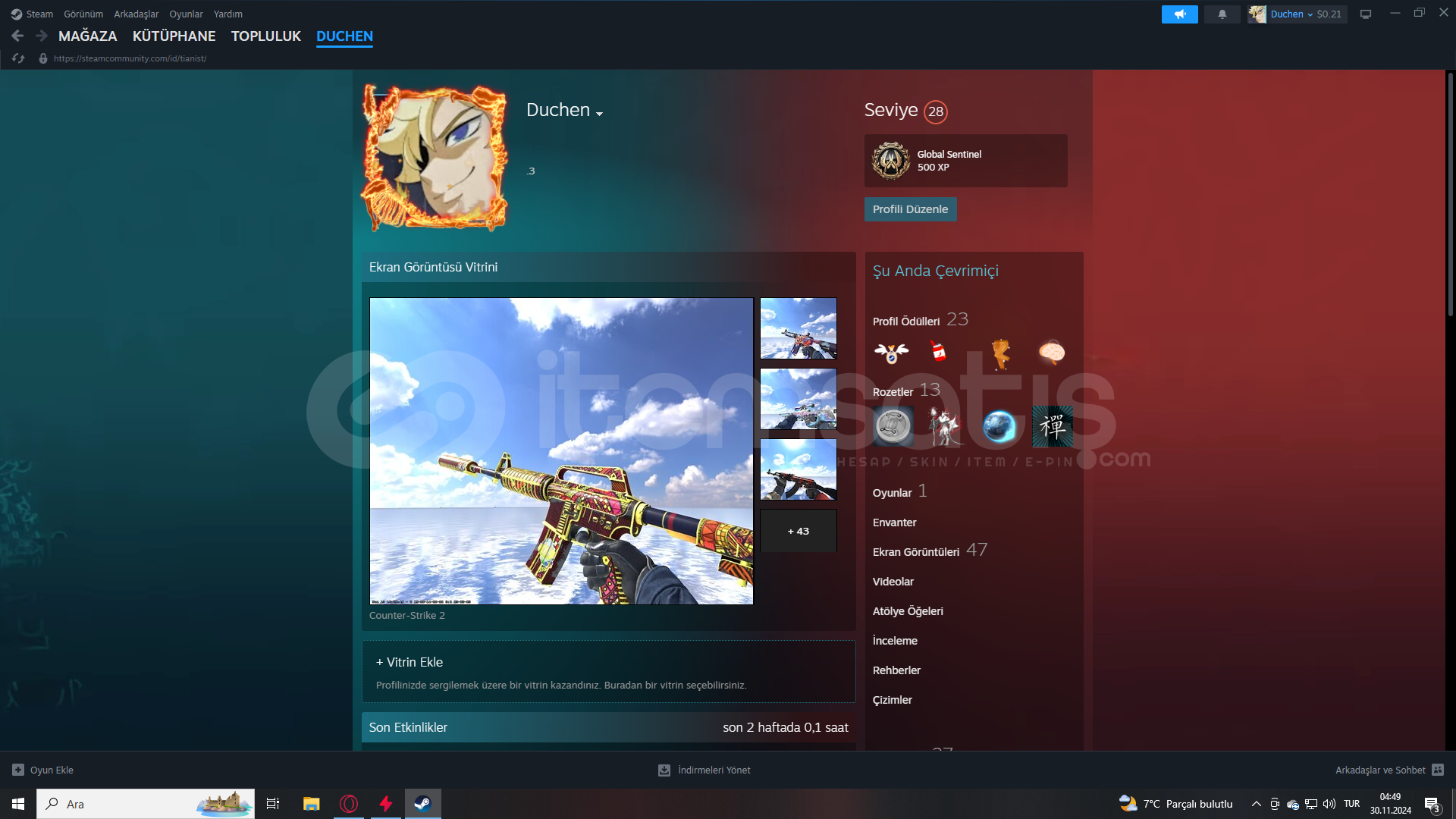The image size is (1456, 819).
Task: Open the notifications bell
Action: [x=1222, y=14]
